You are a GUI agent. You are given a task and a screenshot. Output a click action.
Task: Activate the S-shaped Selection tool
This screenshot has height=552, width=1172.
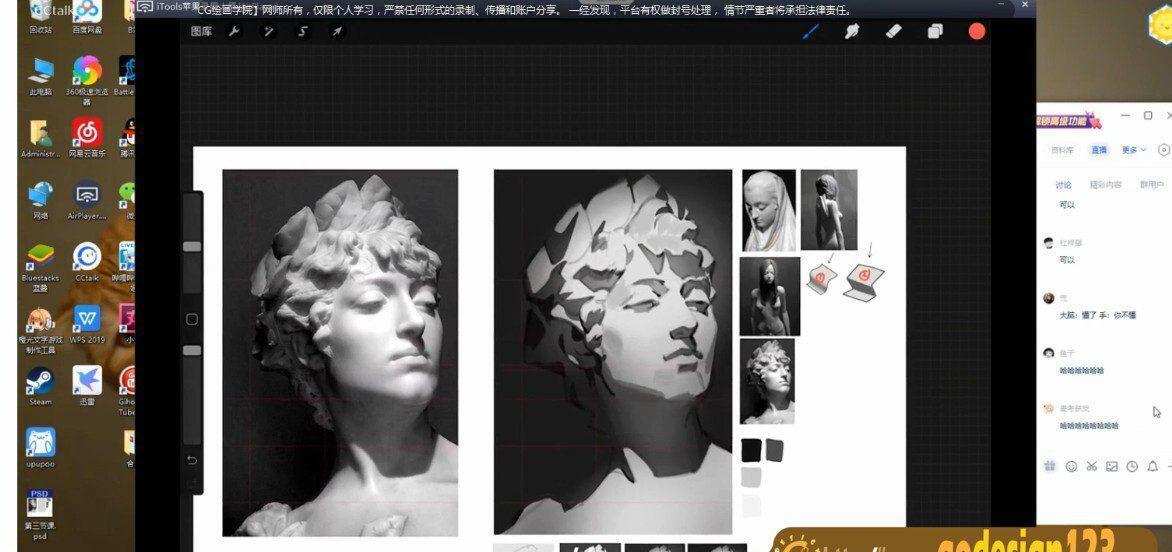(x=303, y=31)
